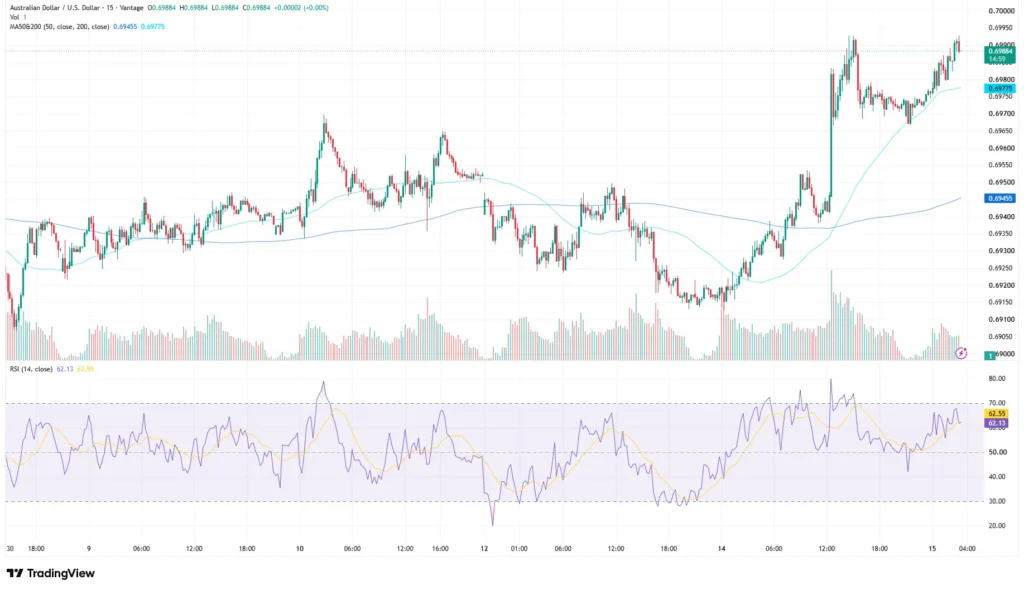Click the TradingView logo
1024x590 pixels.
(51, 573)
